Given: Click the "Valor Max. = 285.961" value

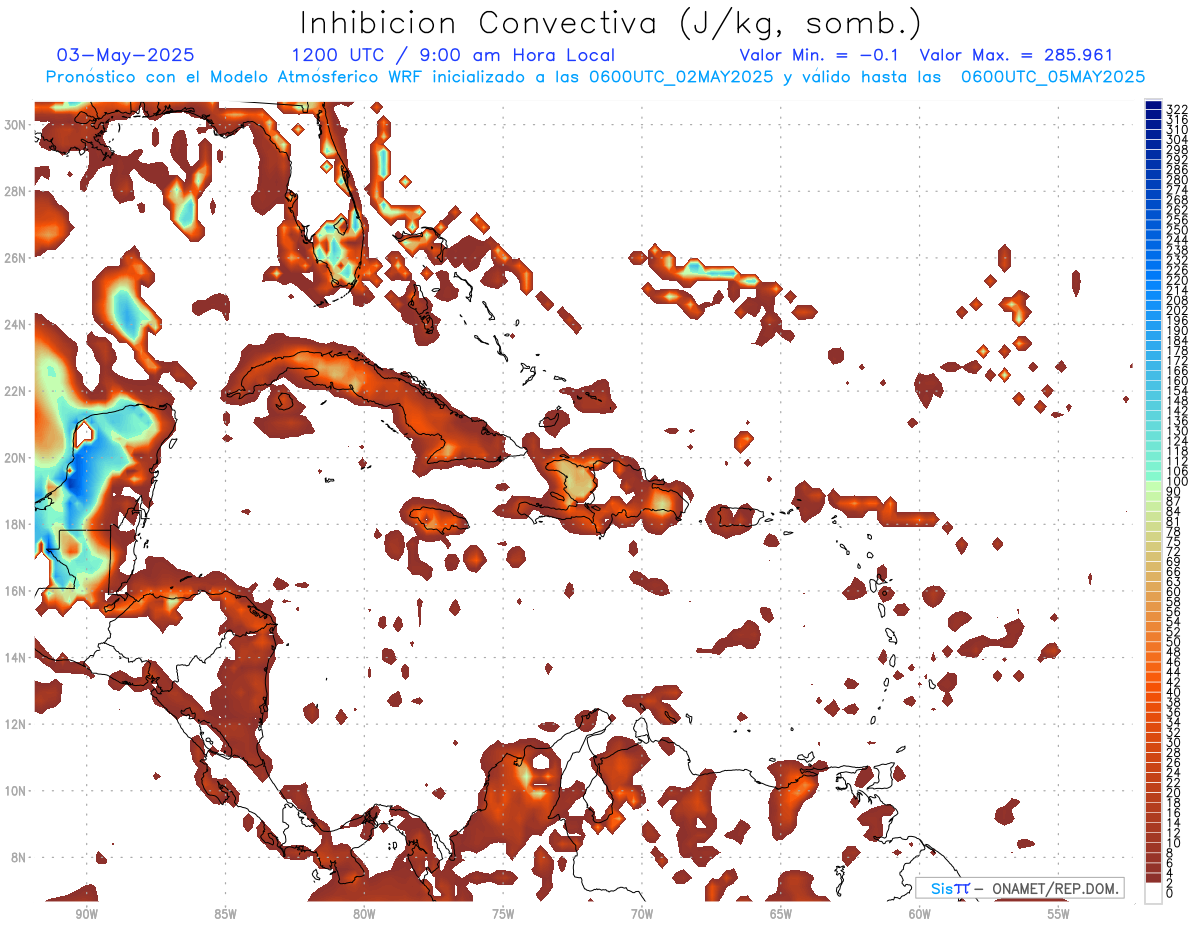Looking at the screenshot, I should [x=1016, y=55].
